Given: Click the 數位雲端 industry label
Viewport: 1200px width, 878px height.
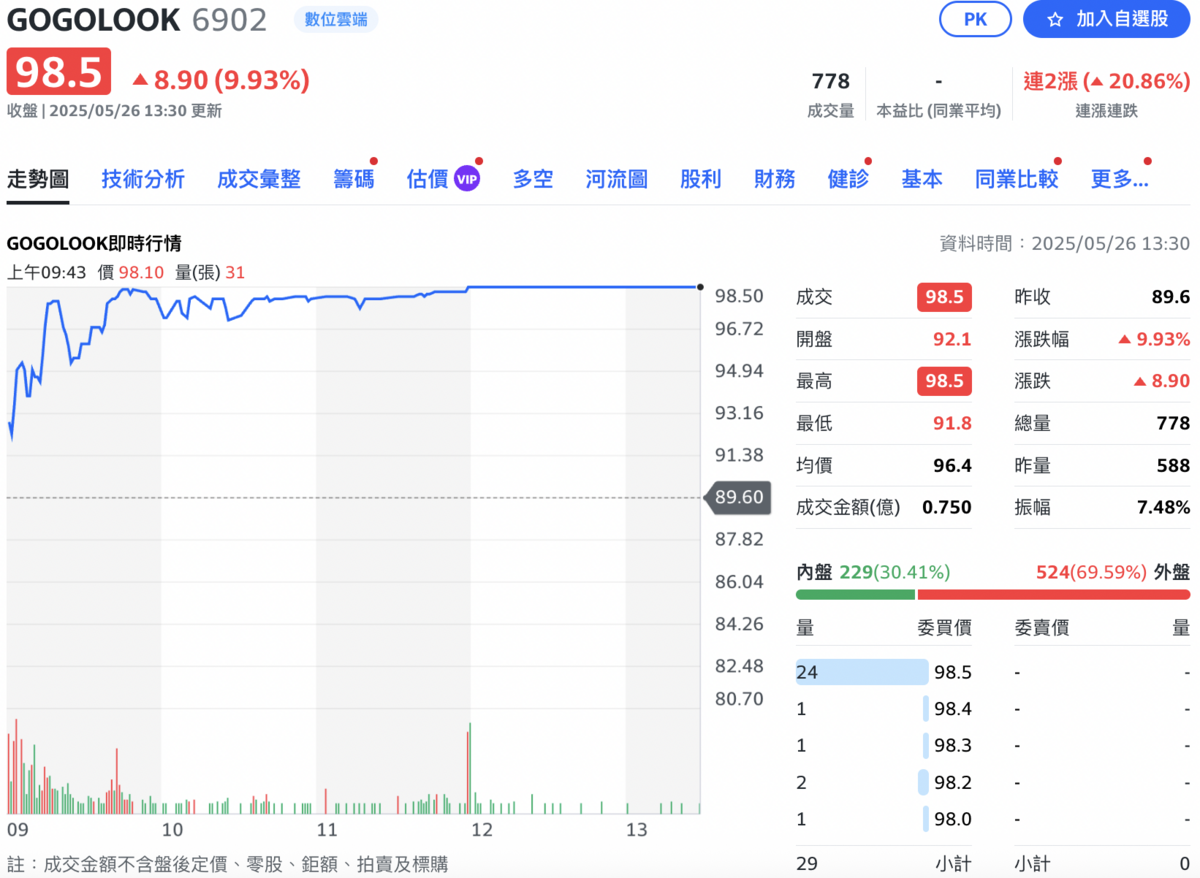Looking at the screenshot, I should [x=336, y=20].
